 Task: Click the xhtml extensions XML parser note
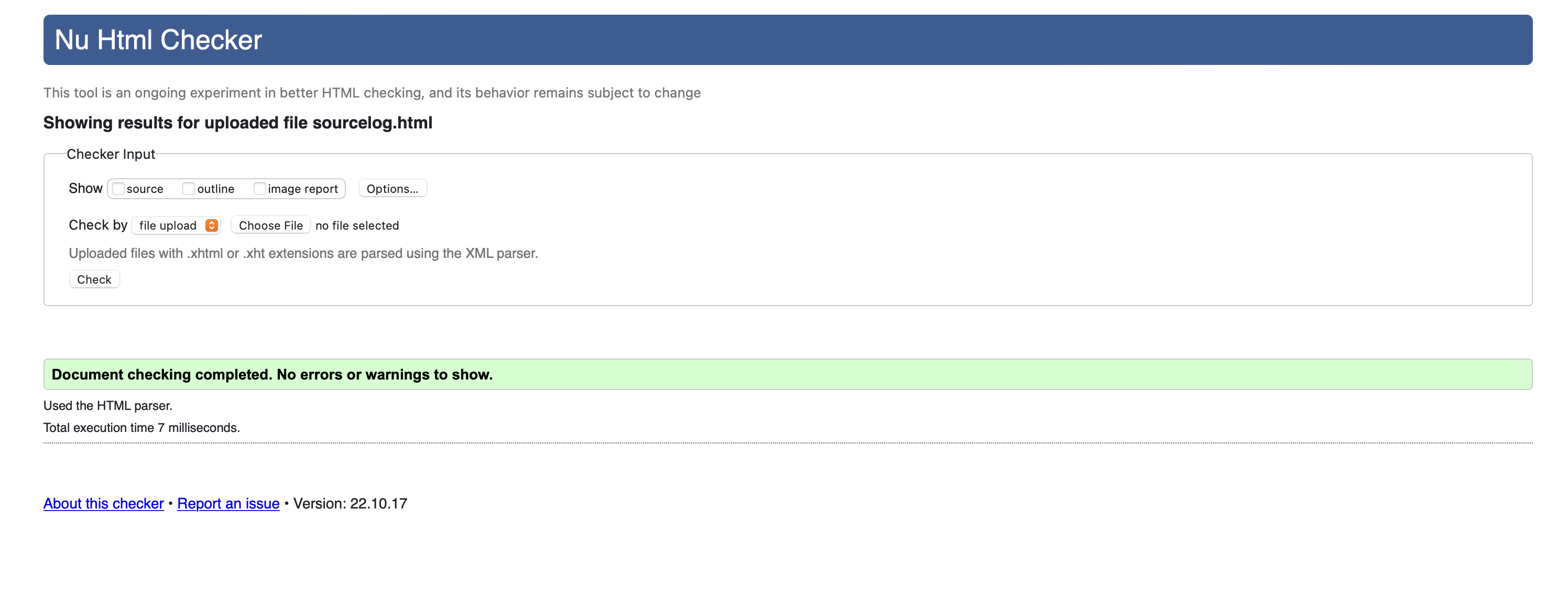(303, 253)
